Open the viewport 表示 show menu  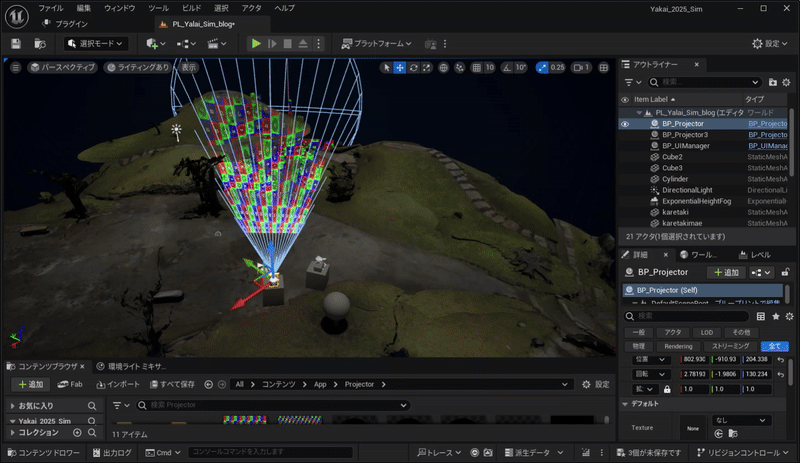[x=189, y=67]
